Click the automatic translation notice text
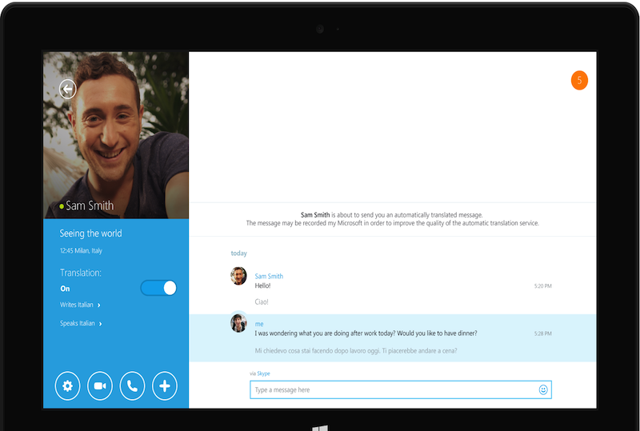The image size is (640, 431). pos(392,219)
